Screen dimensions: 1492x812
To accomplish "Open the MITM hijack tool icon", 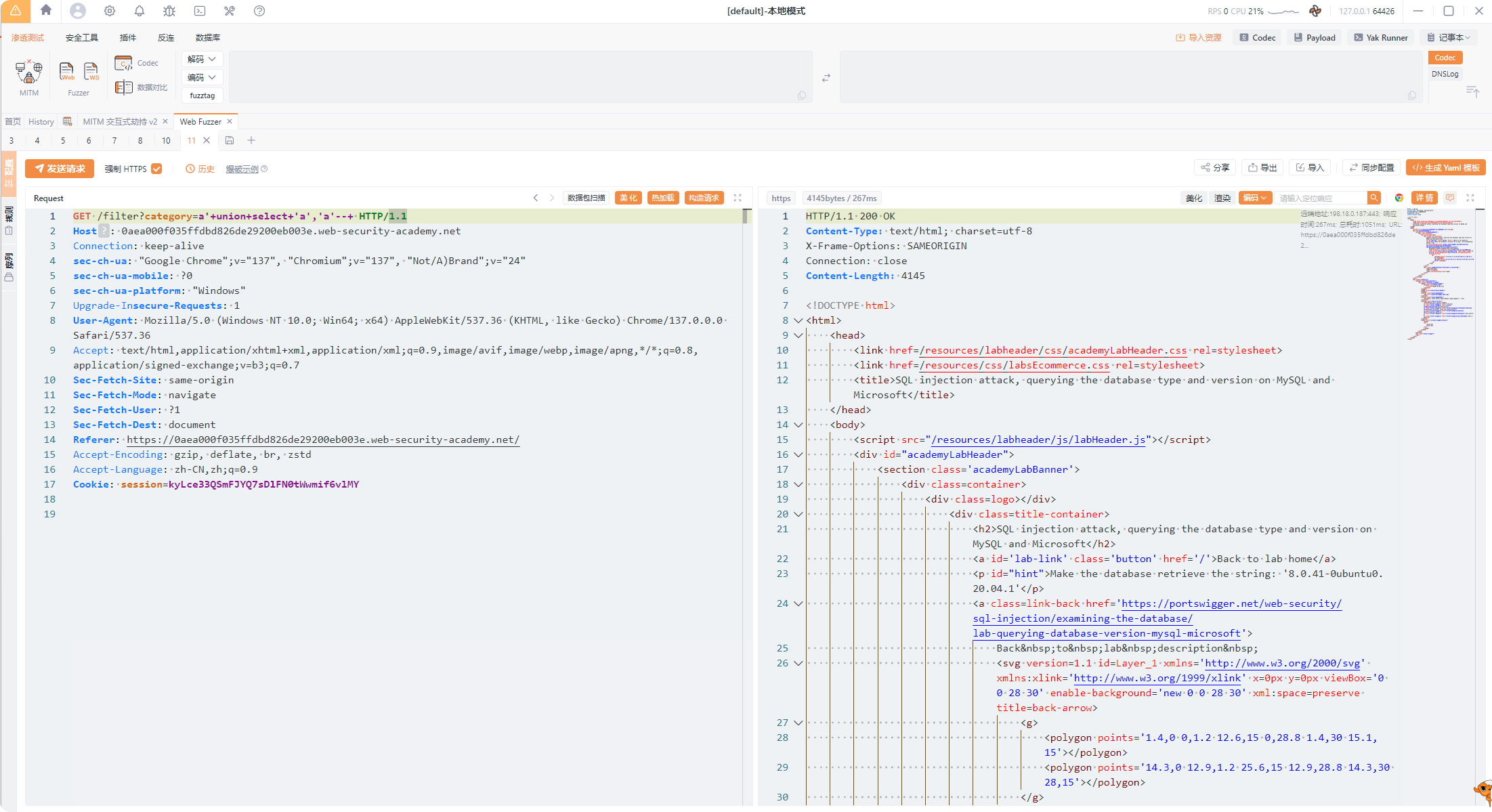I will tap(29, 72).
